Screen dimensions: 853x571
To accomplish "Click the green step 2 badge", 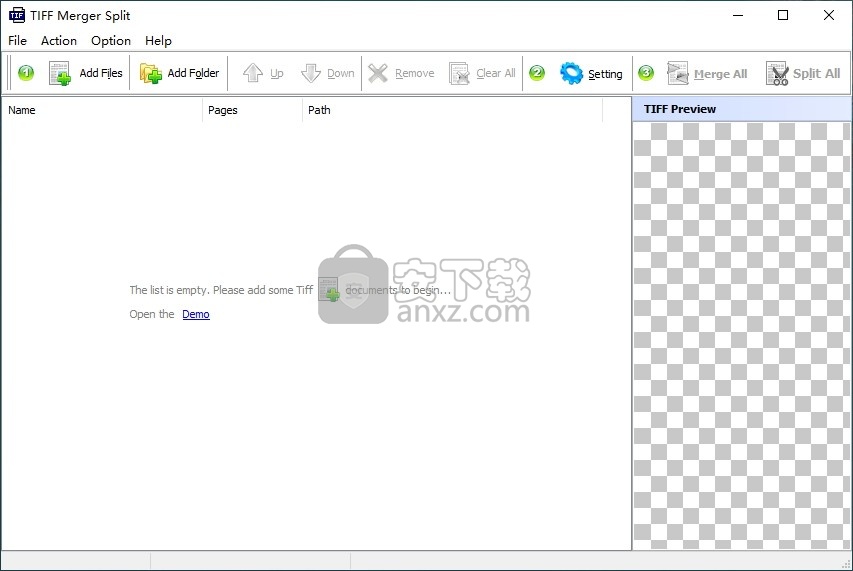I will point(537,73).
